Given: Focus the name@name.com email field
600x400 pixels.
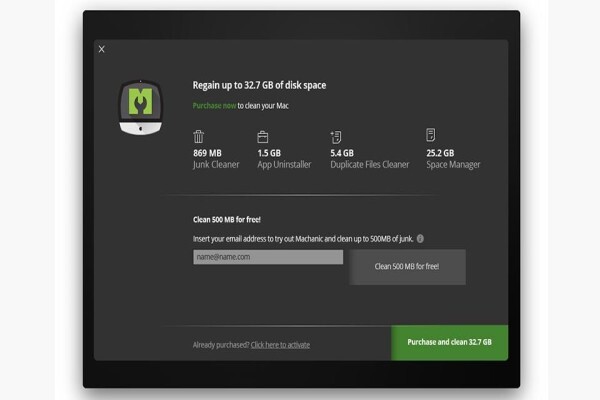Looking at the screenshot, I should [268, 257].
